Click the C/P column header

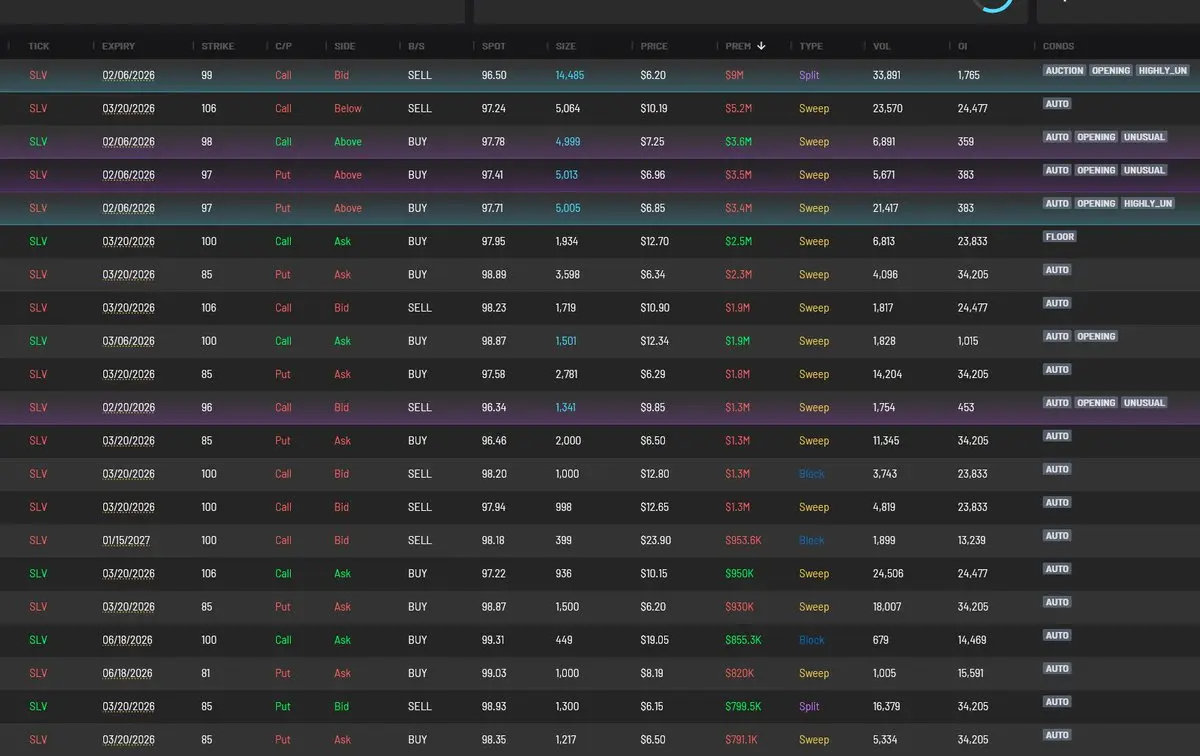click(284, 46)
